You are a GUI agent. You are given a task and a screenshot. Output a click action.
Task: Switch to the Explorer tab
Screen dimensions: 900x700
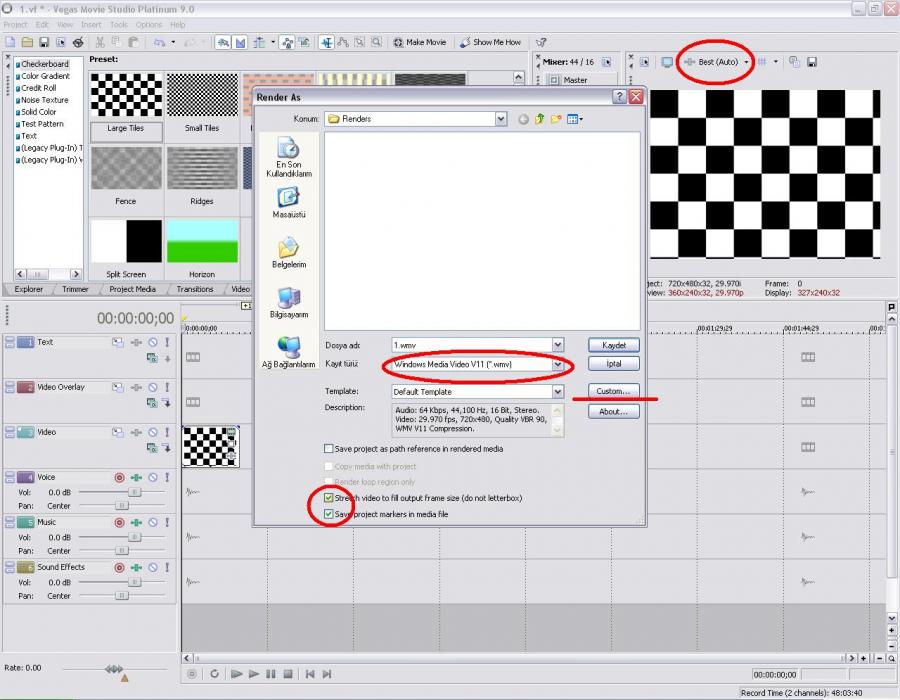click(29, 289)
